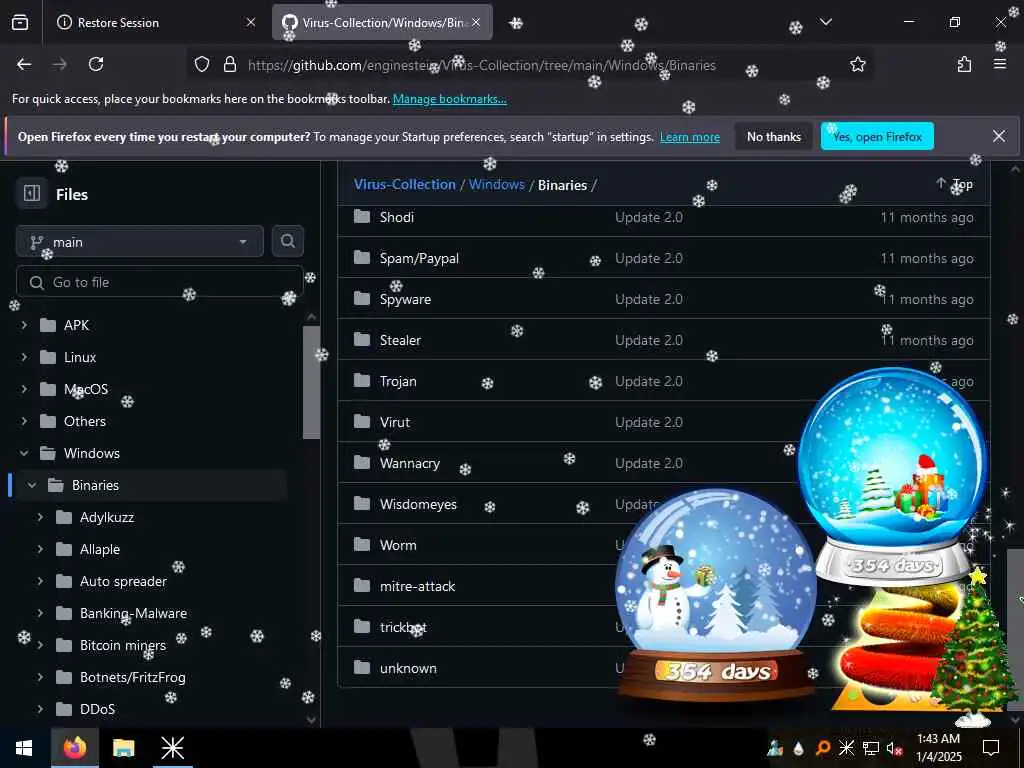The height and width of the screenshot is (768, 1024).
Task: Open File Explorer from the taskbar
Action: coord(123,748)
